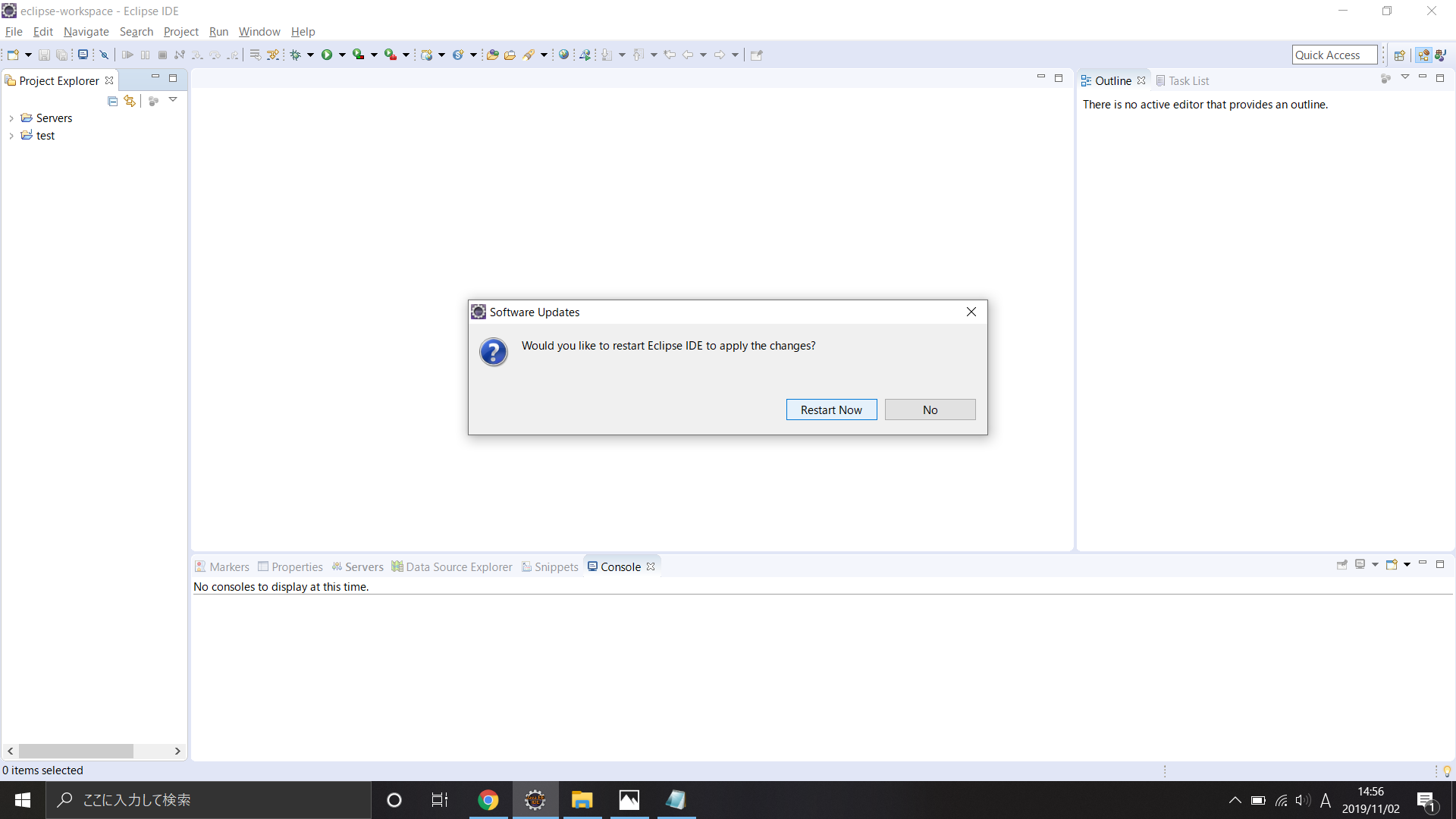Click the Quick Access search field
The width and height of the screenshot is (1456, 819).
point(1334,55)
